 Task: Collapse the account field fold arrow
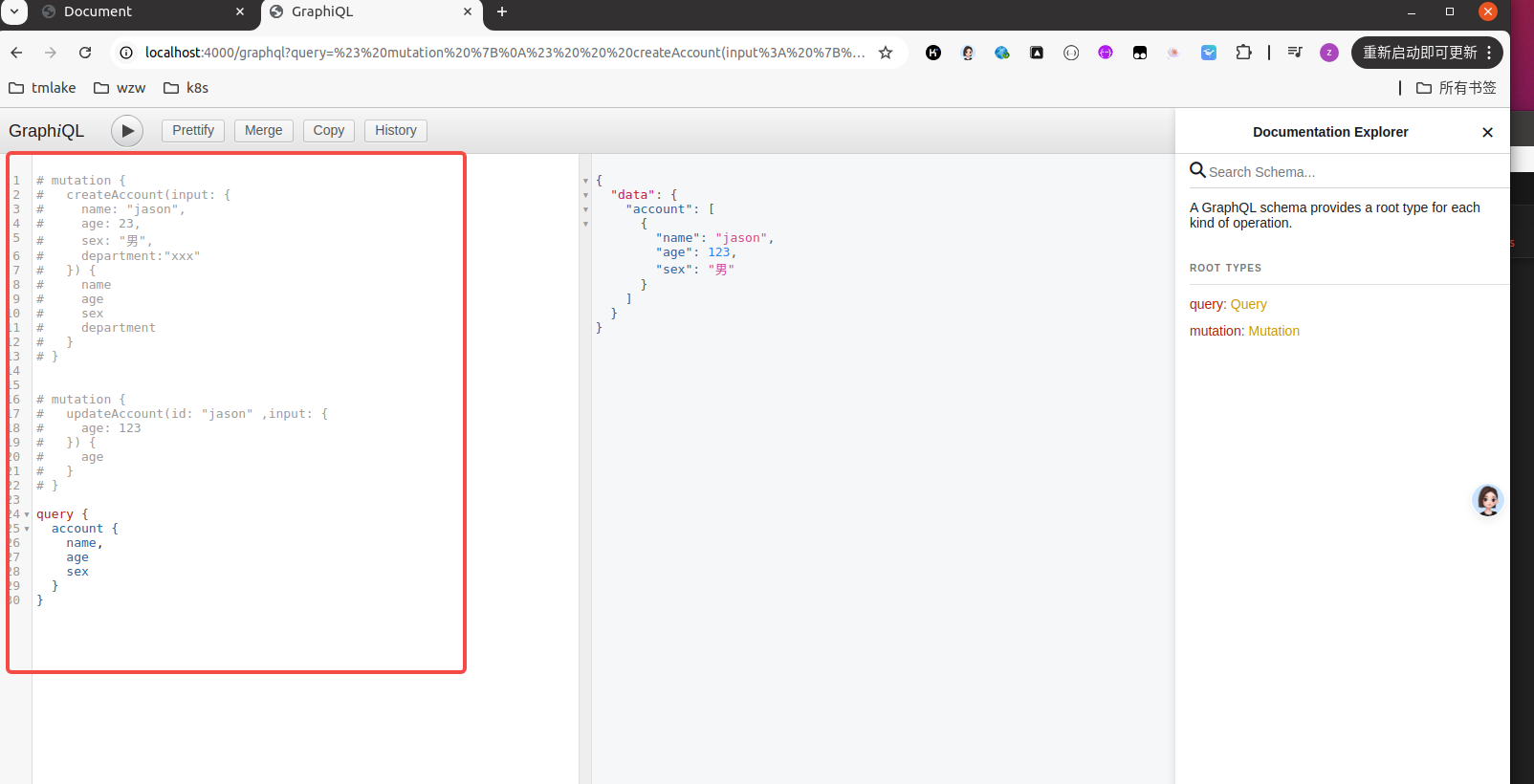pos(27,530)
